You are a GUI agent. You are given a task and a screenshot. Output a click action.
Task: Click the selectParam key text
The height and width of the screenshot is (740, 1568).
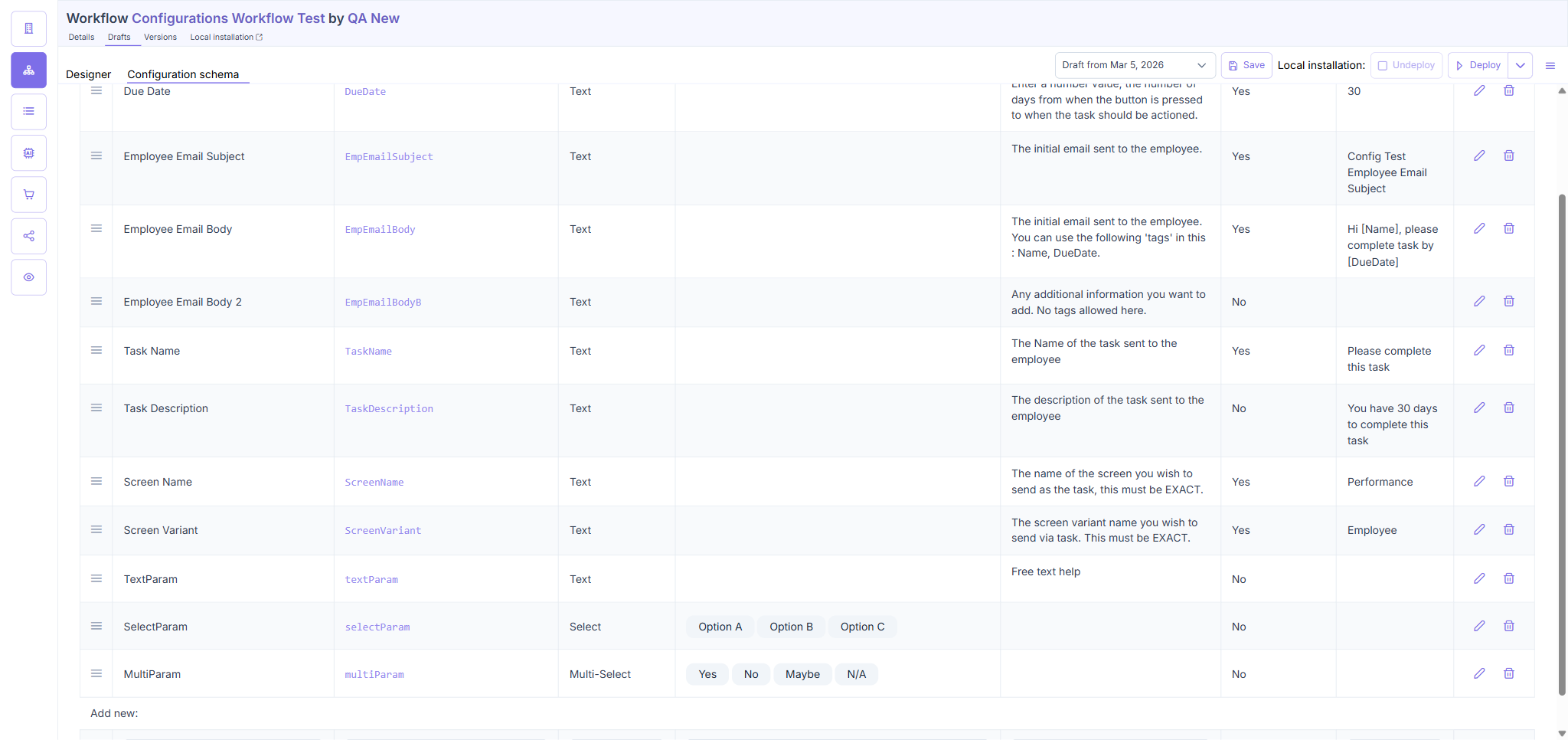[377, 627]
